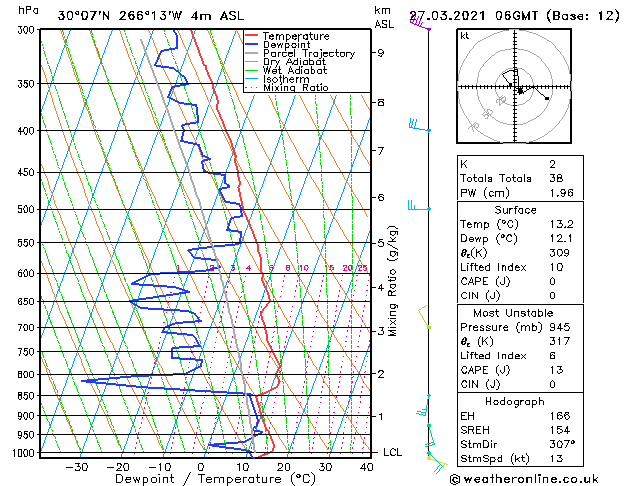This screenshot has width=629, height=486.
Task: Click the Surface Lifted Index value '10'
Action: pos(556,267)
